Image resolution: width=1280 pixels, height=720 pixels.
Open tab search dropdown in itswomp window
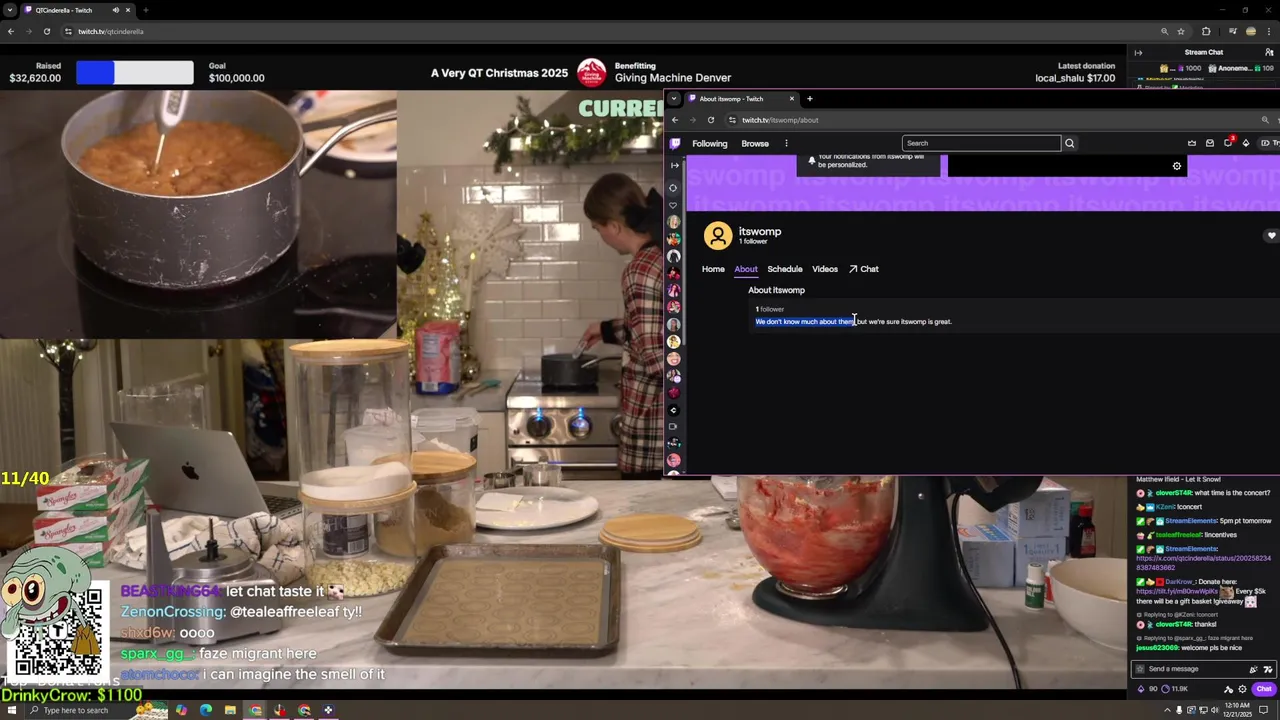pyautogui.click(x=674, y=99)
